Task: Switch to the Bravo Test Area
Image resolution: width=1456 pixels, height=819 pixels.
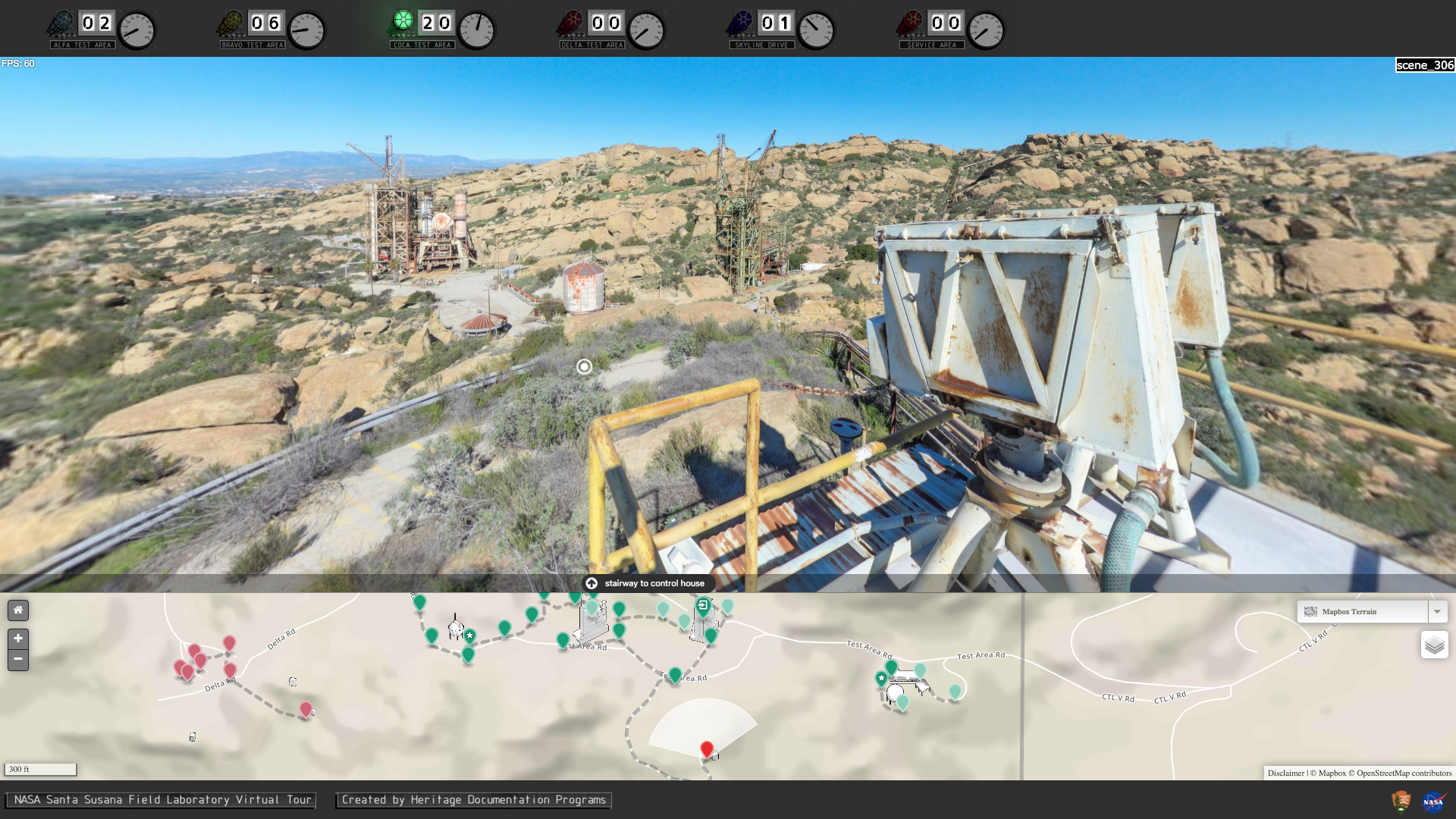Action: point(253,45)
